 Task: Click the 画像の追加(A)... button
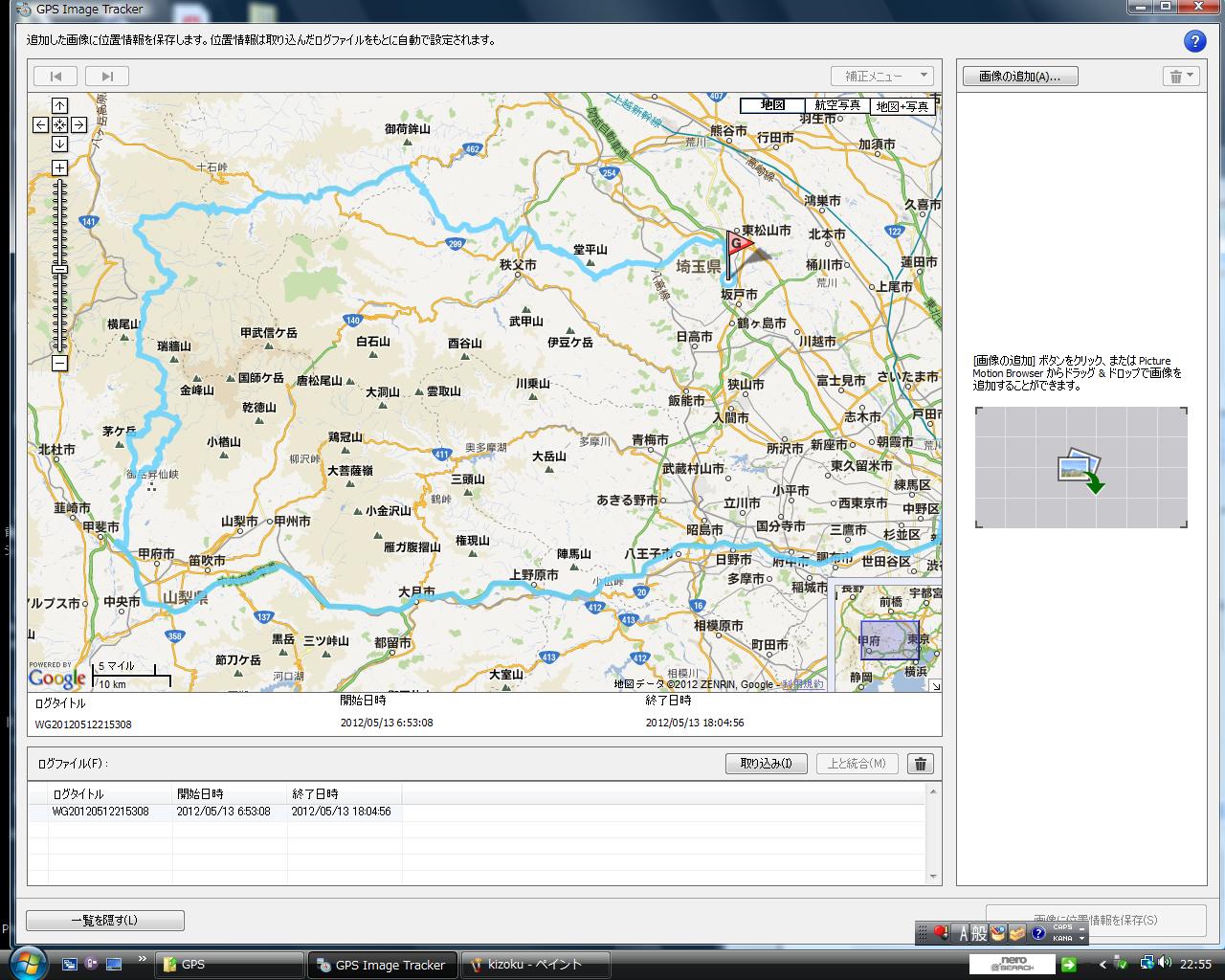pyautogui.click(x=1020, y=77)
